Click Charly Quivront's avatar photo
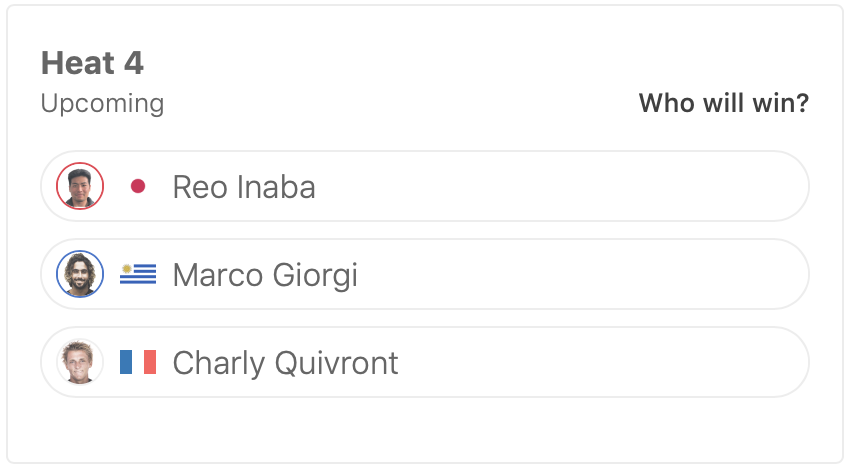The image size is (852, 474). [80, 362]
